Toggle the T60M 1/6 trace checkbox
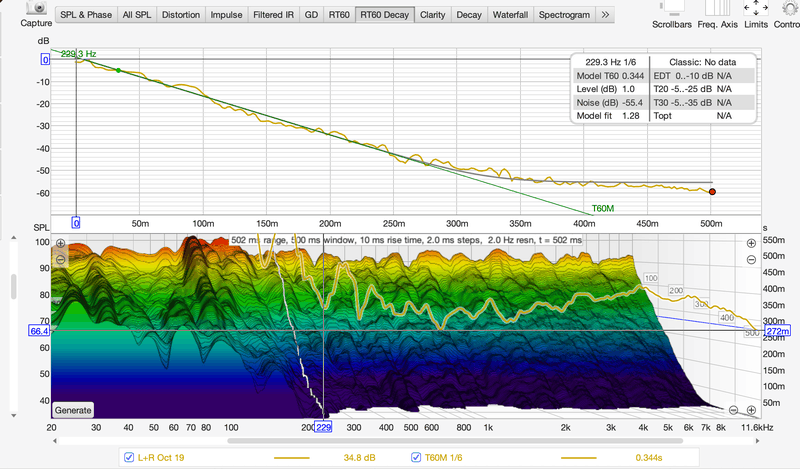Screen dimensions: 800x469 416,457
